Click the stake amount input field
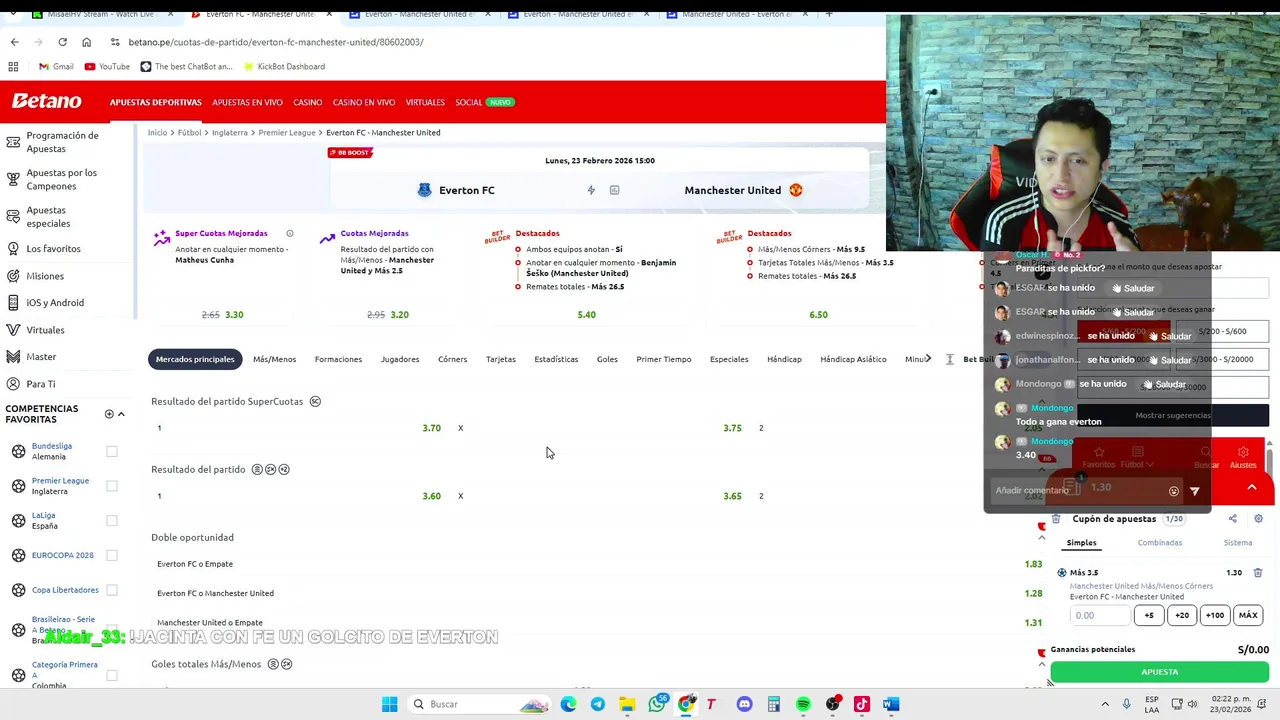Screen dimensions: 1280x720 tap(1099, 615)
